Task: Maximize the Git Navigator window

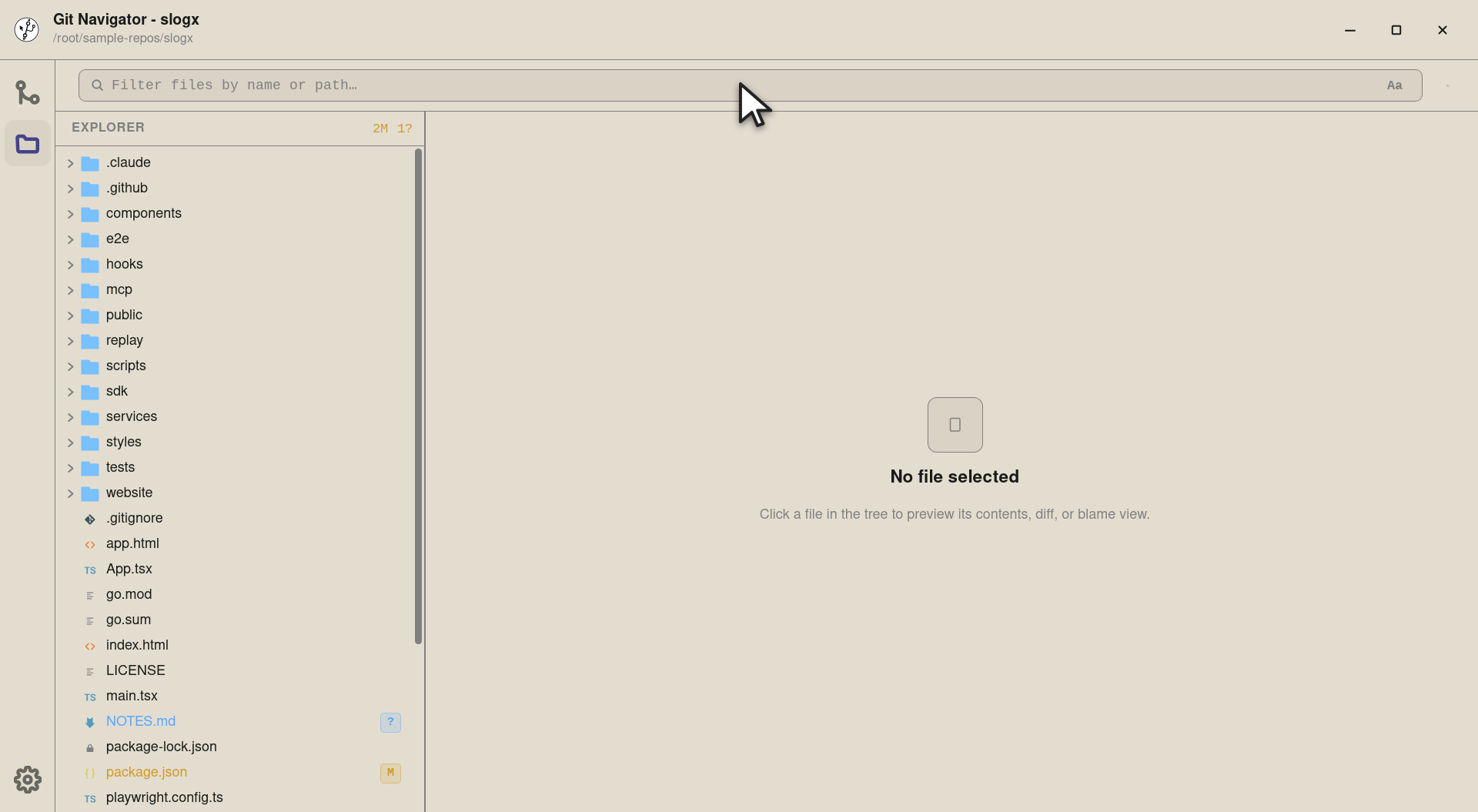Action: click(x=1396, y=30)
